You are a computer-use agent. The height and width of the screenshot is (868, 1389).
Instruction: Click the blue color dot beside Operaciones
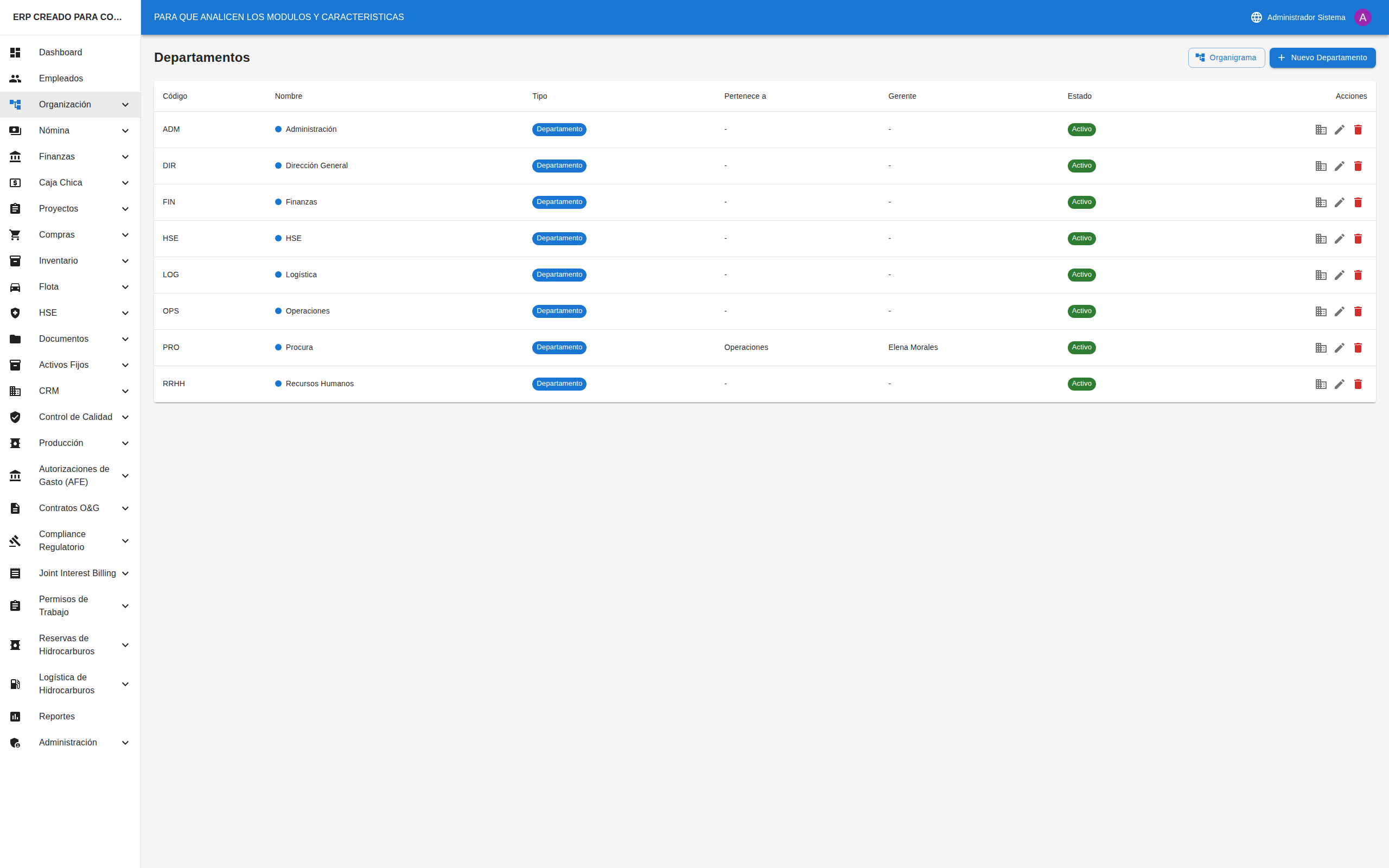pos(278,311)
